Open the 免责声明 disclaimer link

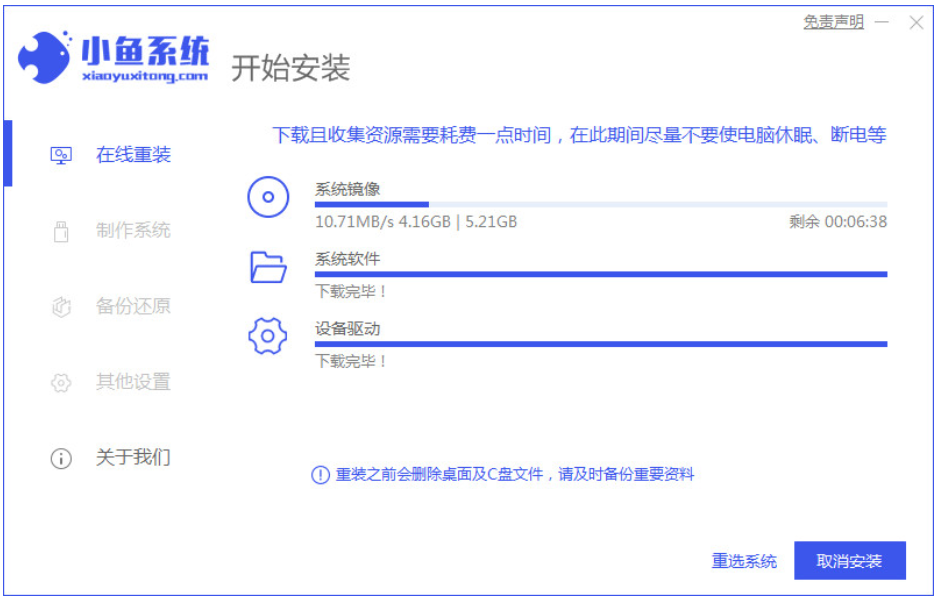point(835,22)
